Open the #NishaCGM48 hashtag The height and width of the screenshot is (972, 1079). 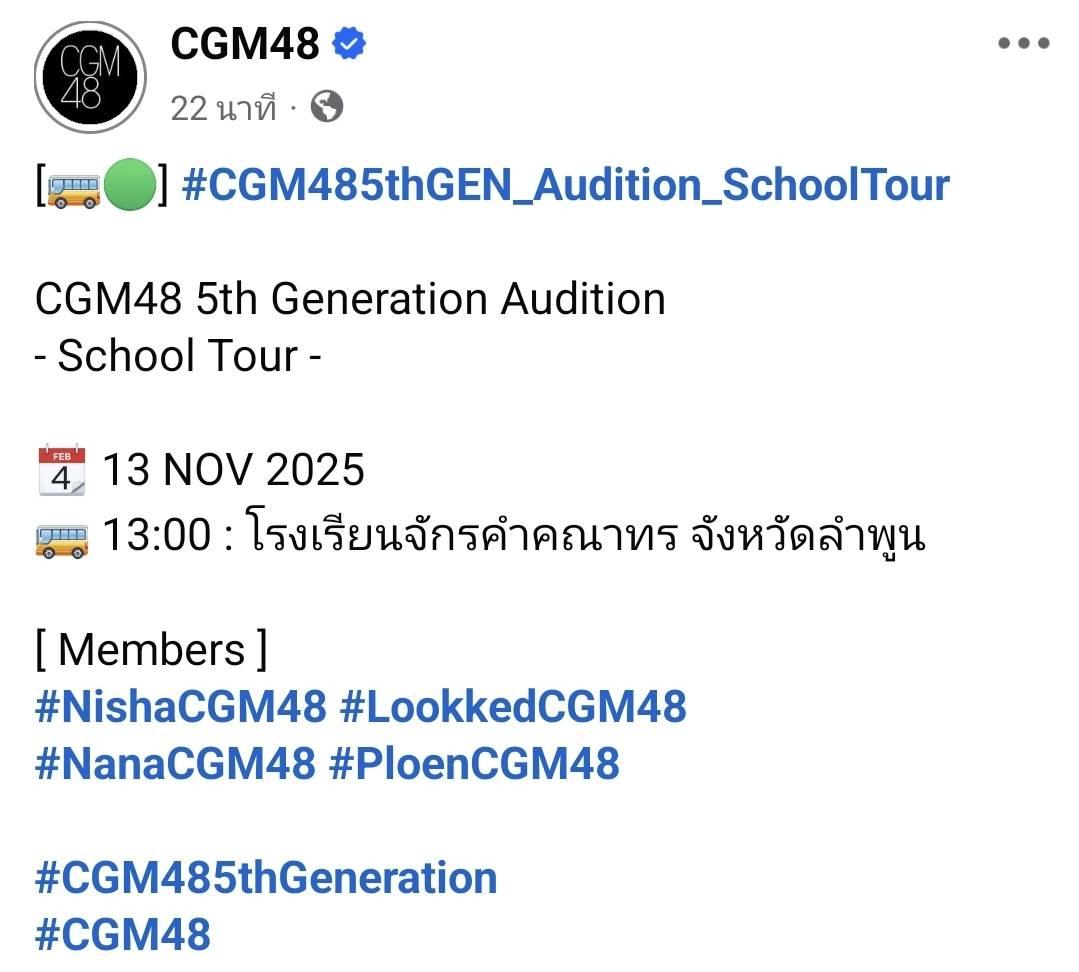[x=181, y=707]
